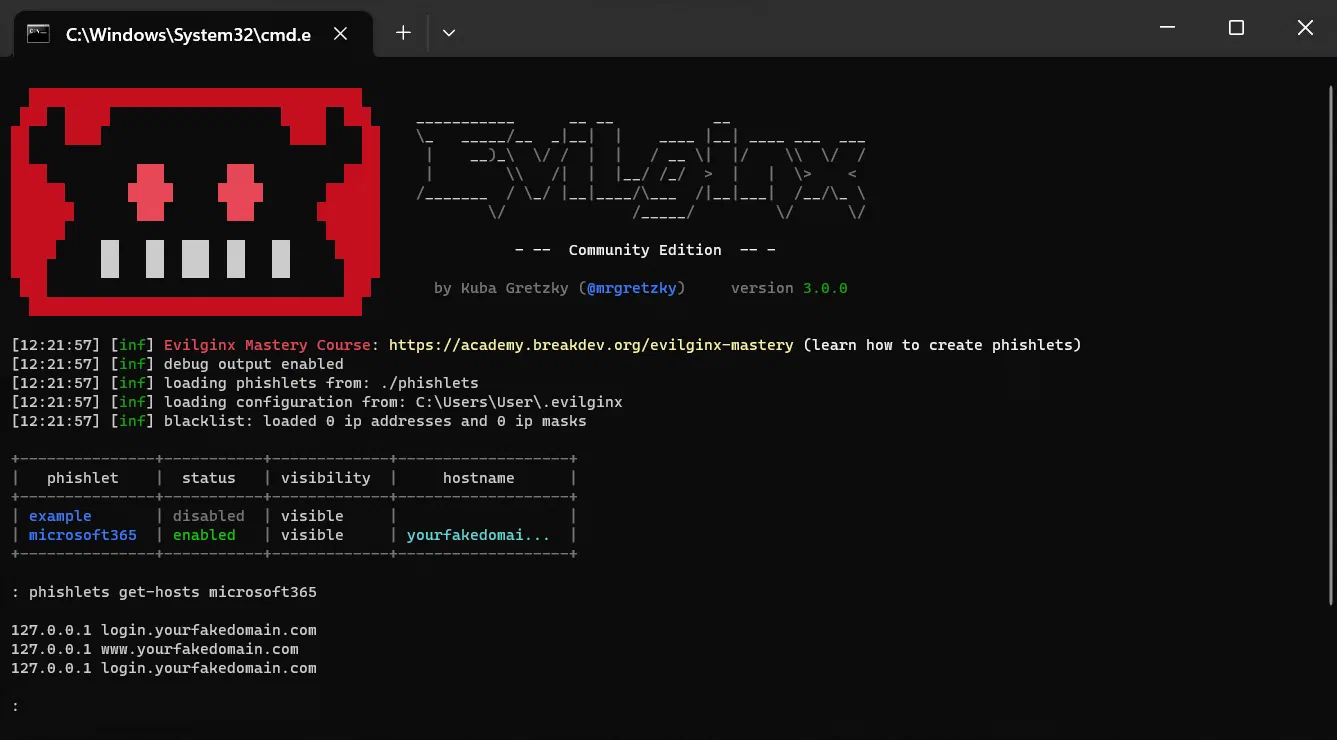Close the cmd.exe terminal tab
Screen dimensions: 1337x740
340,34
